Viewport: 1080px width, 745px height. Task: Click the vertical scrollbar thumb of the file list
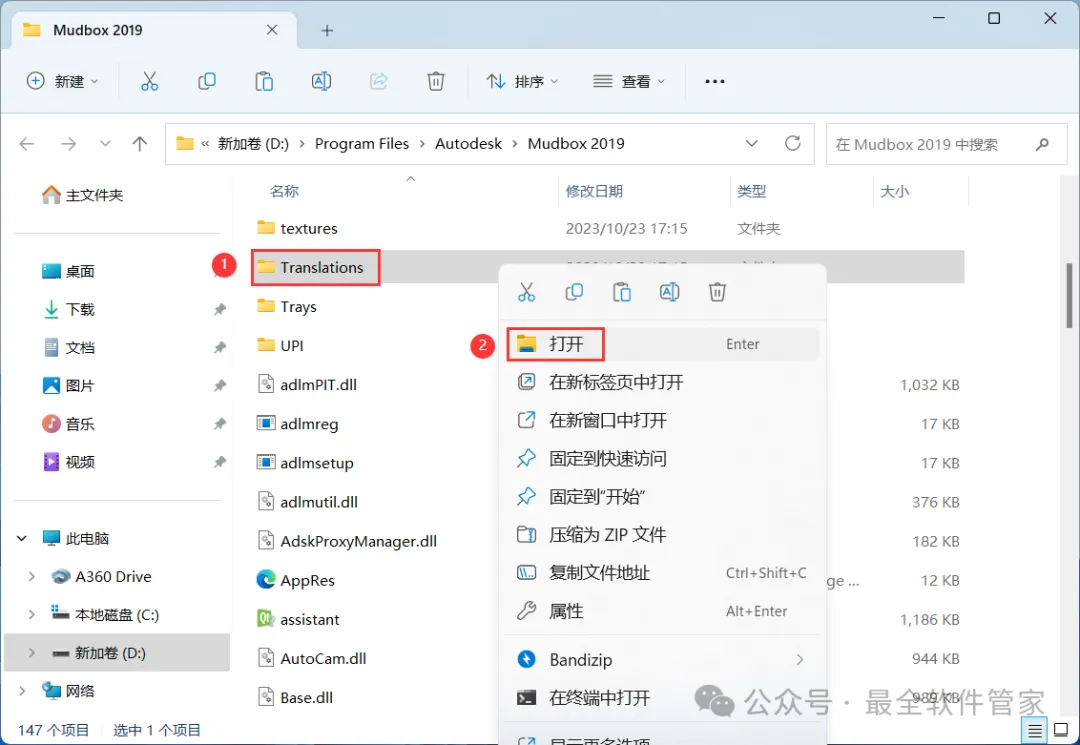tap(1069, 296)
